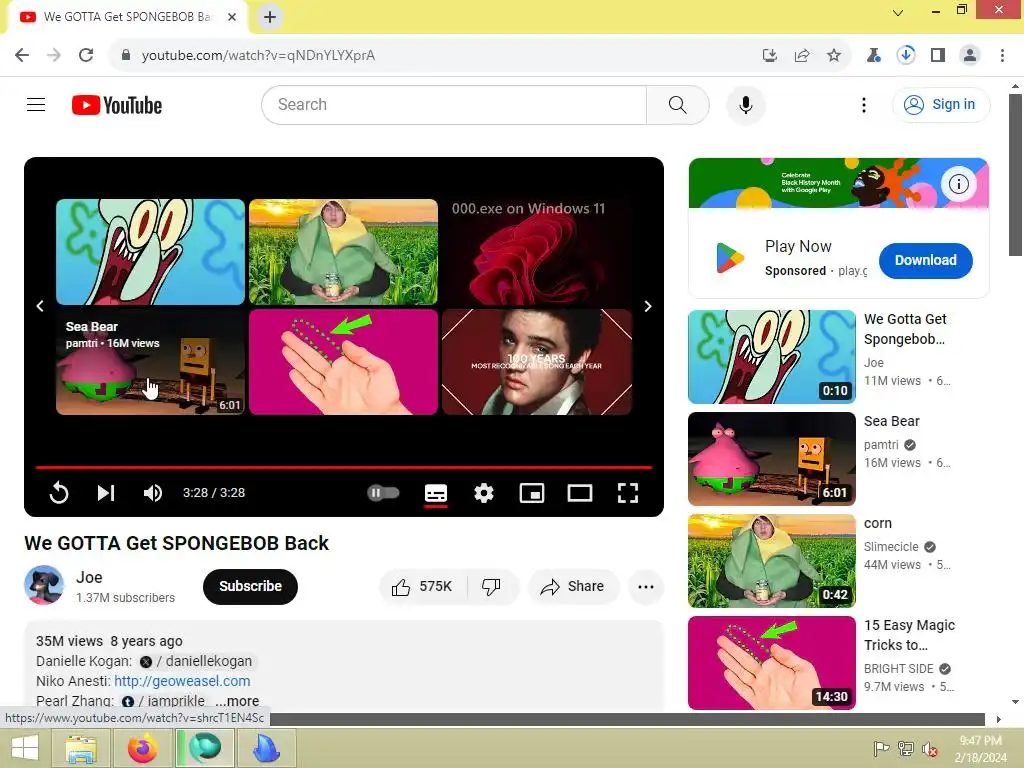Open Chrome profile icon
1024x768 pixels.
click(x=970, y=56)
